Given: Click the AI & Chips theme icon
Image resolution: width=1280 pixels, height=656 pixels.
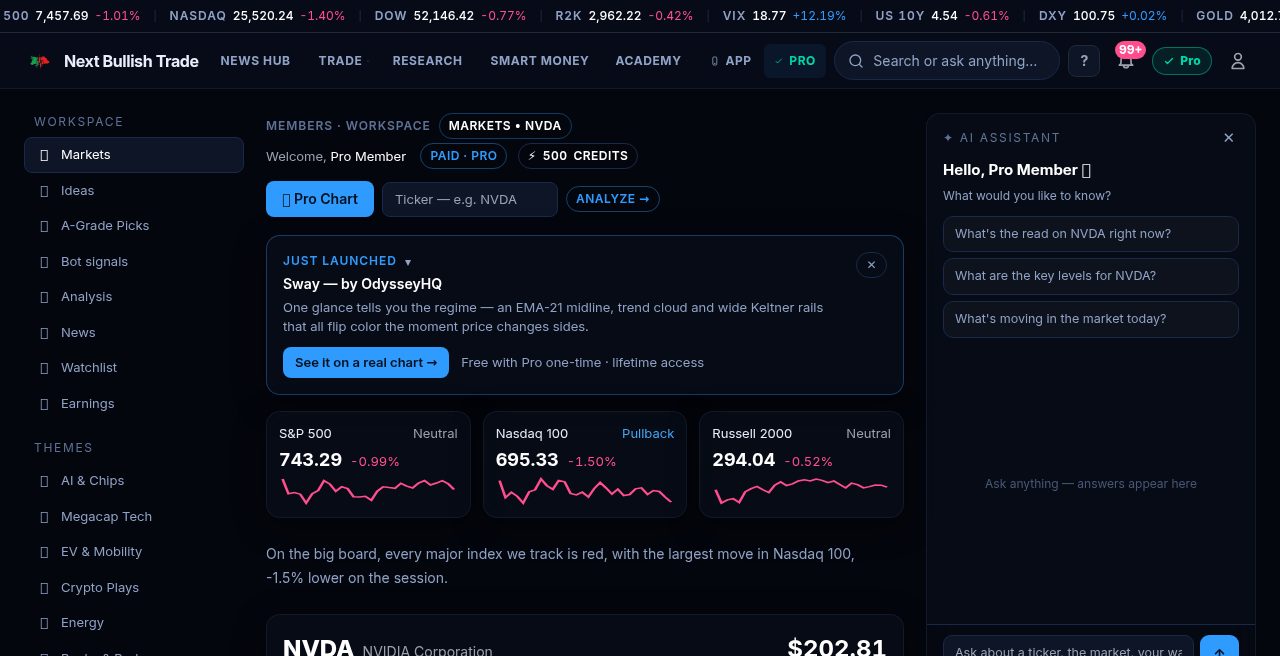Looking at the screenshot, I should [44, 481].
